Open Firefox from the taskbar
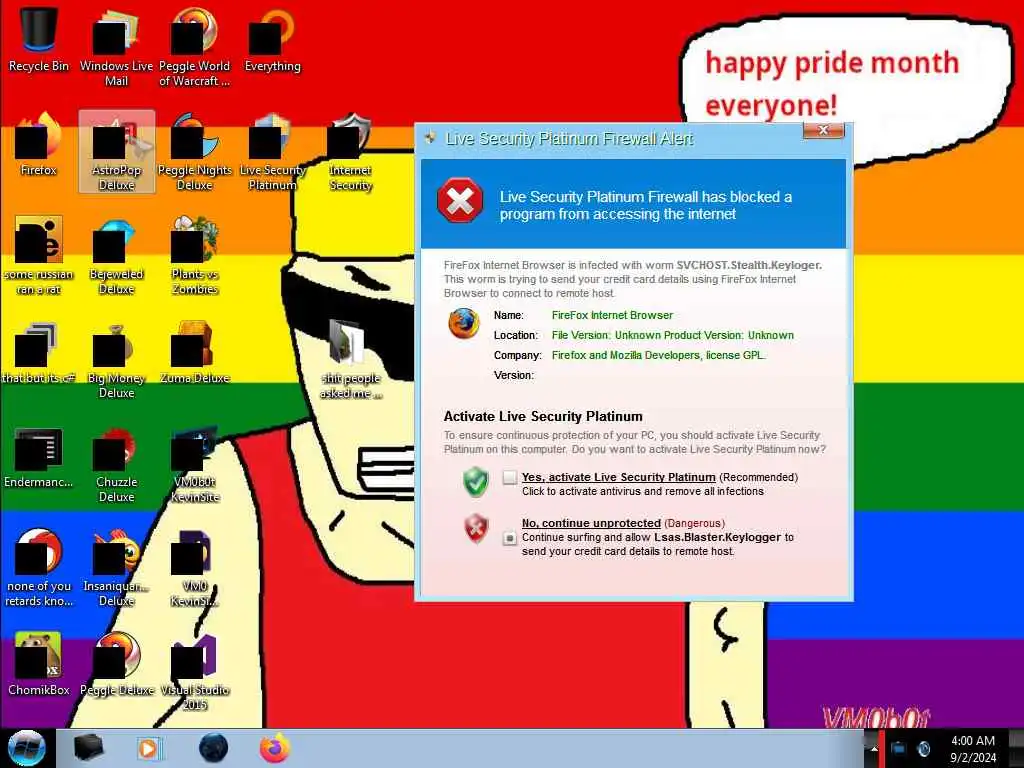The height and width of the screenshot is (768, 1024). (x=275, y=748)
